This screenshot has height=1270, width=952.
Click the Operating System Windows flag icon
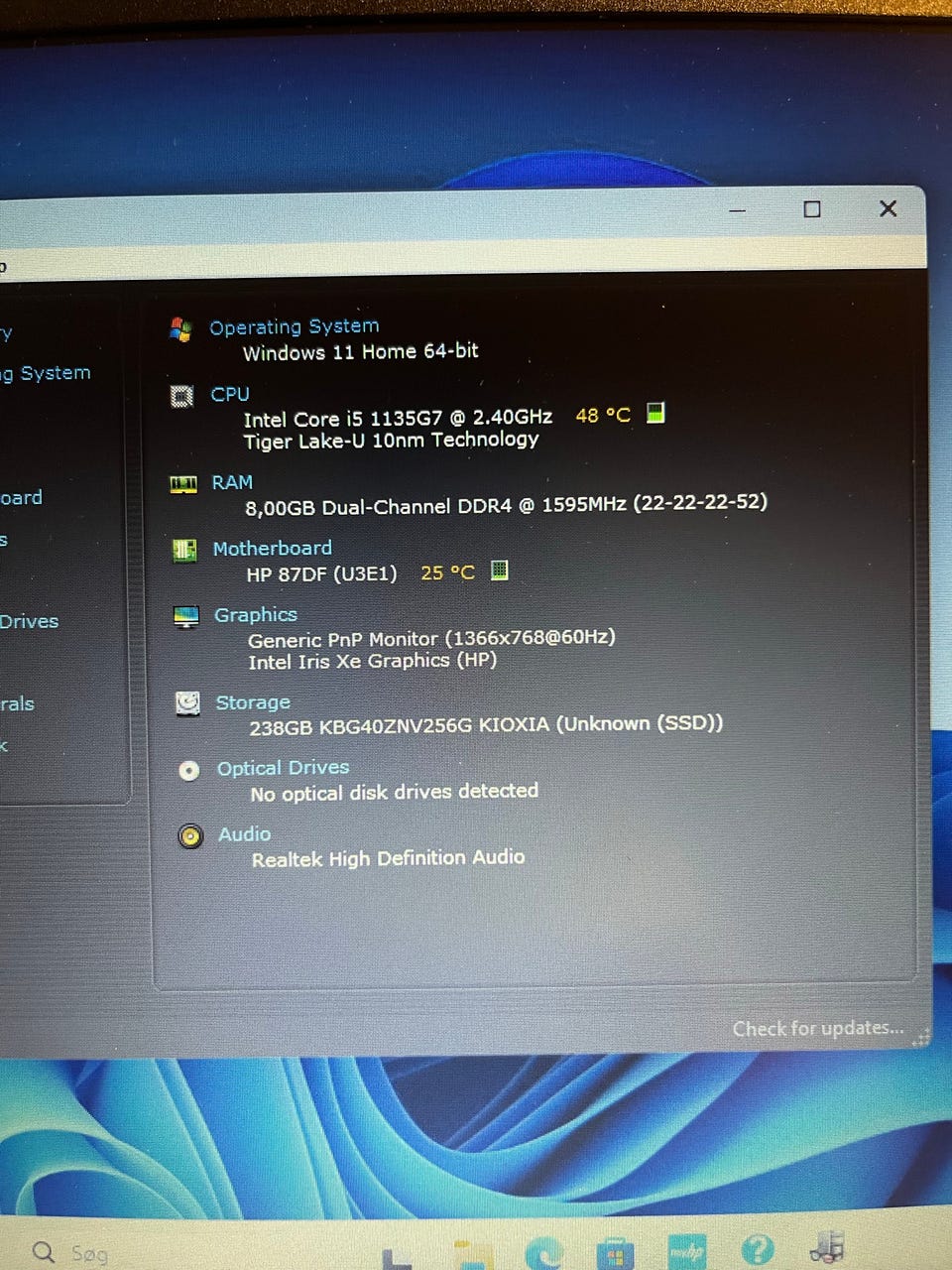tap(180, 329)
